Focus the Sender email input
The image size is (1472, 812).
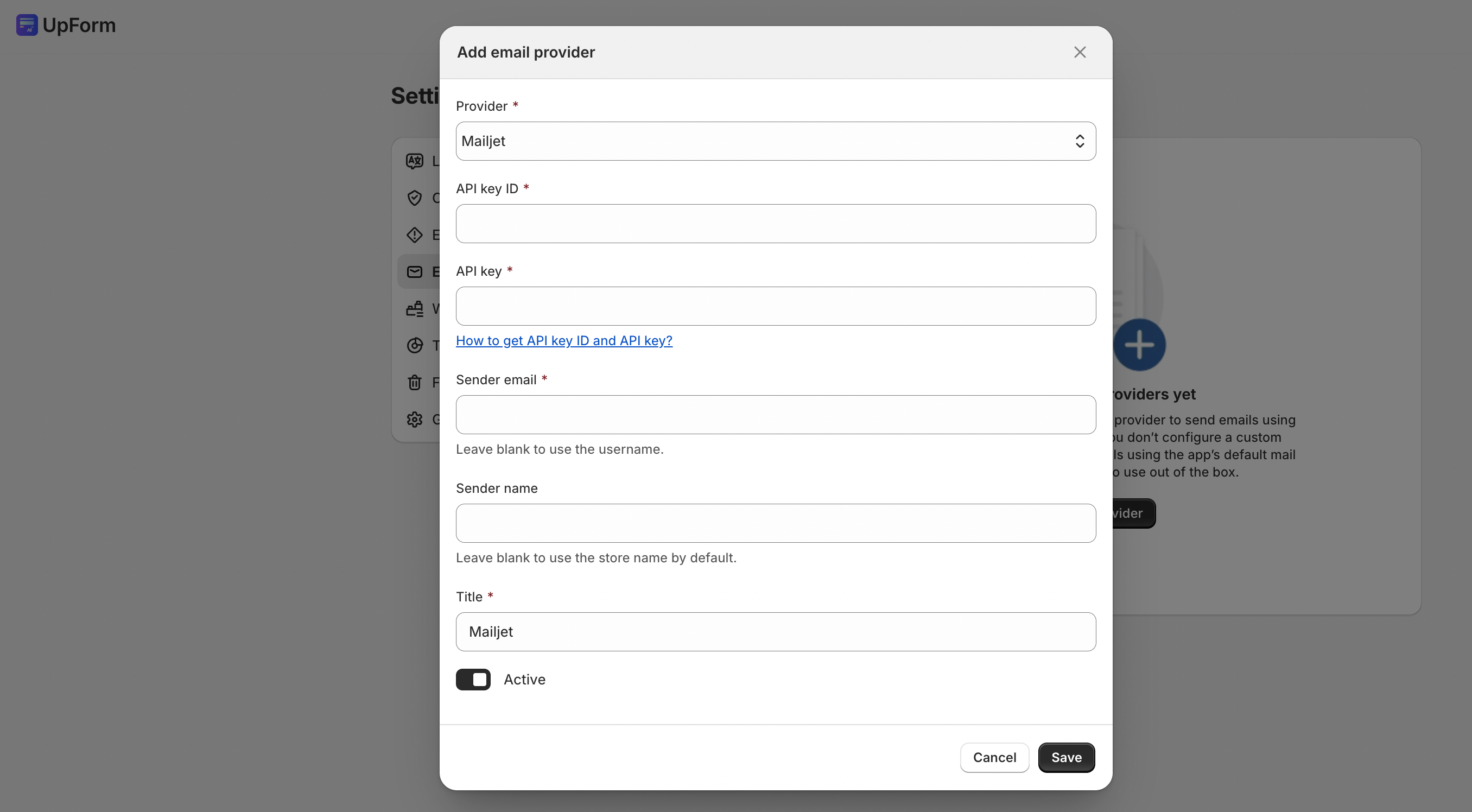tap(776, 415)
